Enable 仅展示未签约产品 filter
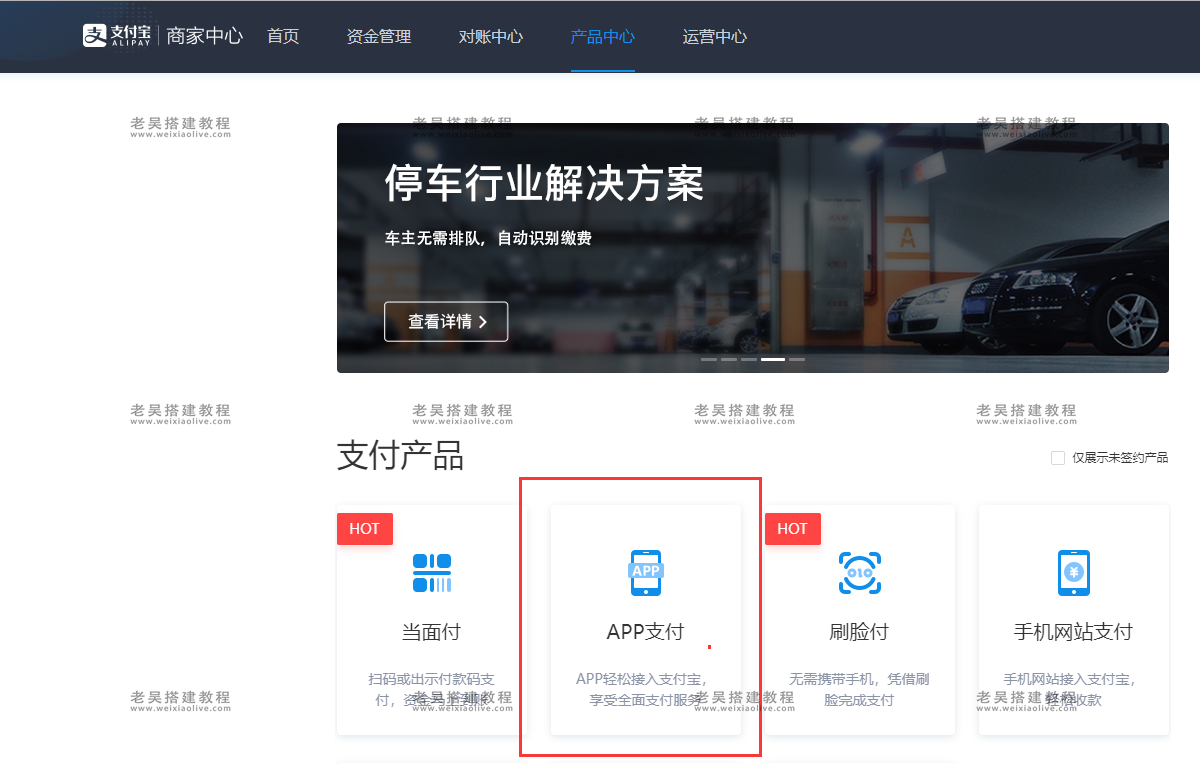Image resolution: width=1200 pixels, height=764 pixels. tap(1057, 457)
